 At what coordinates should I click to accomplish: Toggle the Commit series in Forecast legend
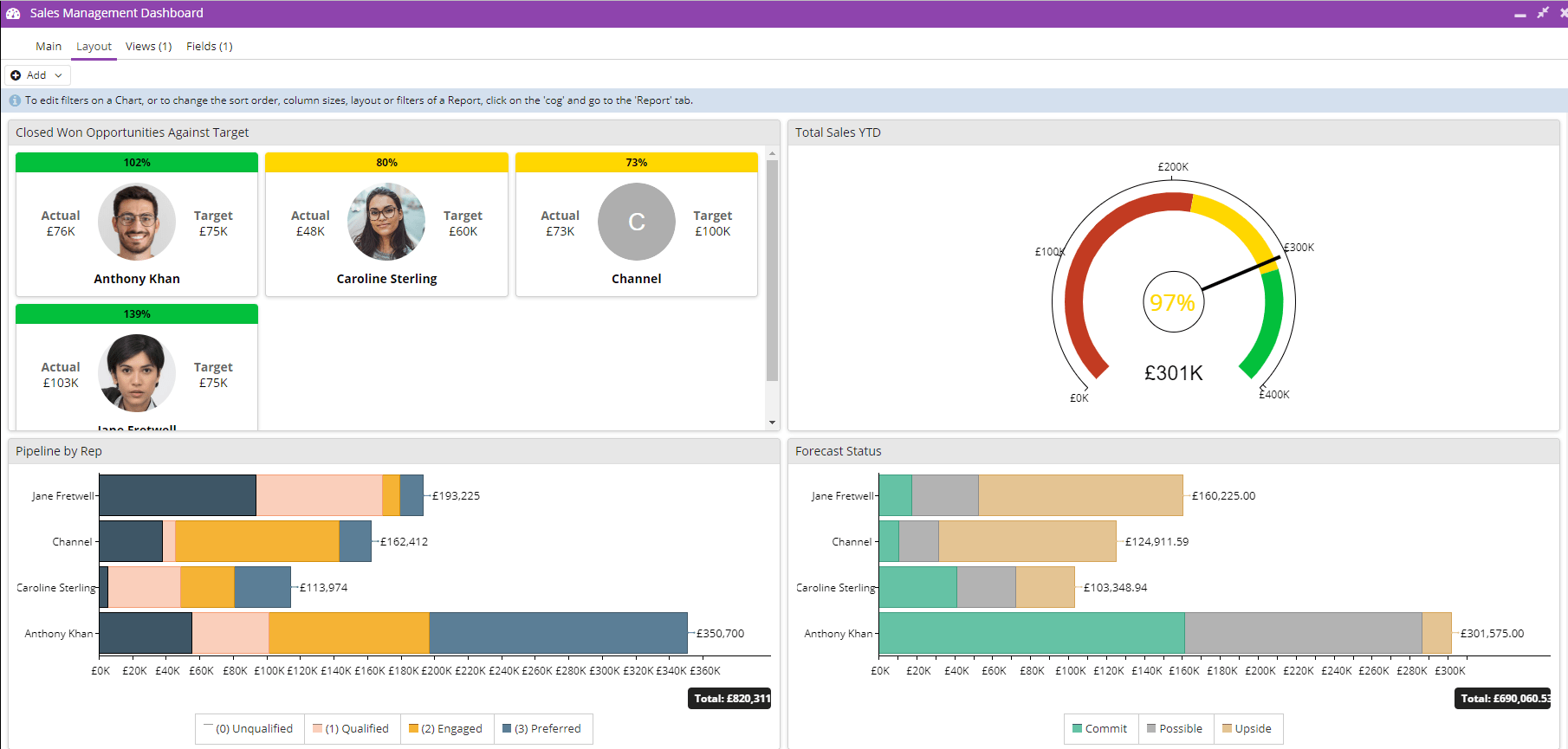(1099, 728)
